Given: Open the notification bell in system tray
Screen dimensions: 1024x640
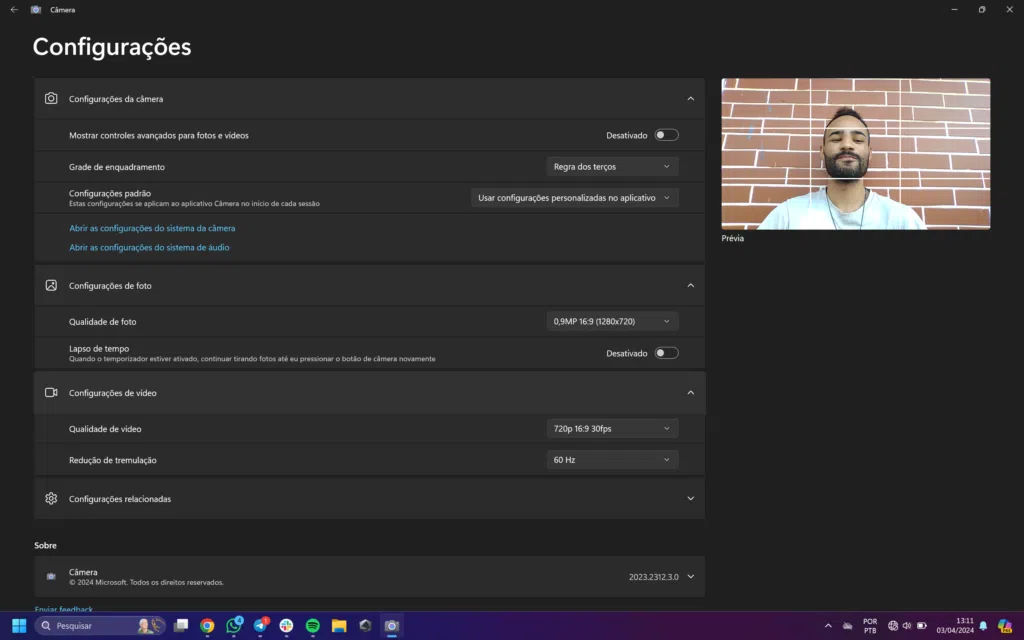Looking at the screenshot, I should pos(983,626).
